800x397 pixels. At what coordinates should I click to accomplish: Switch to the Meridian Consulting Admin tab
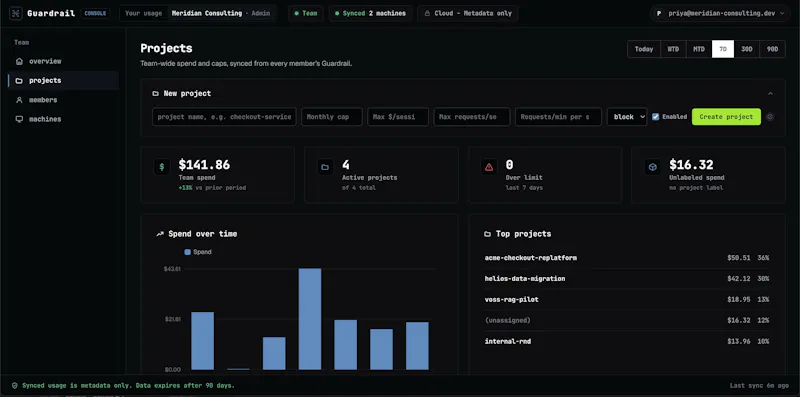[221, 14]
